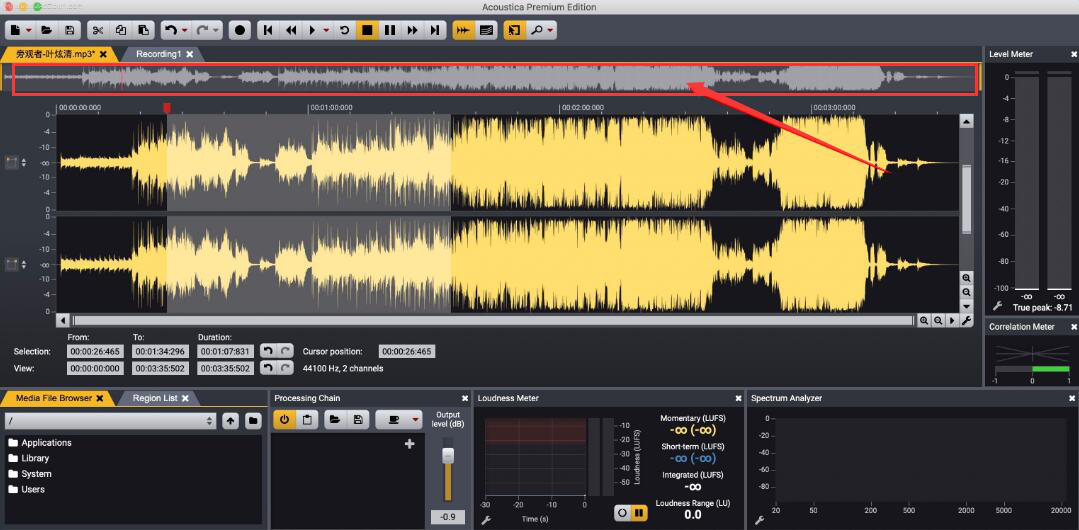Open an audio file with the toolbar folder icon

(x=48, y=30)
